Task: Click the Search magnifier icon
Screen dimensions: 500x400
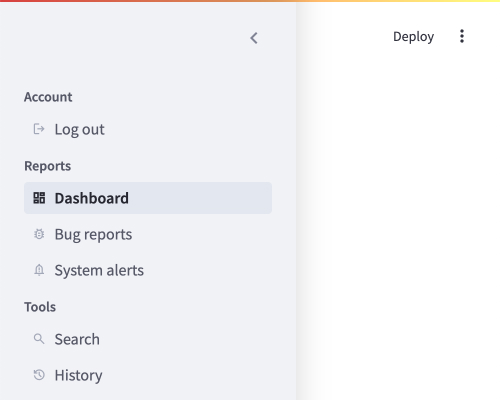Action: [x=39, y=339]
